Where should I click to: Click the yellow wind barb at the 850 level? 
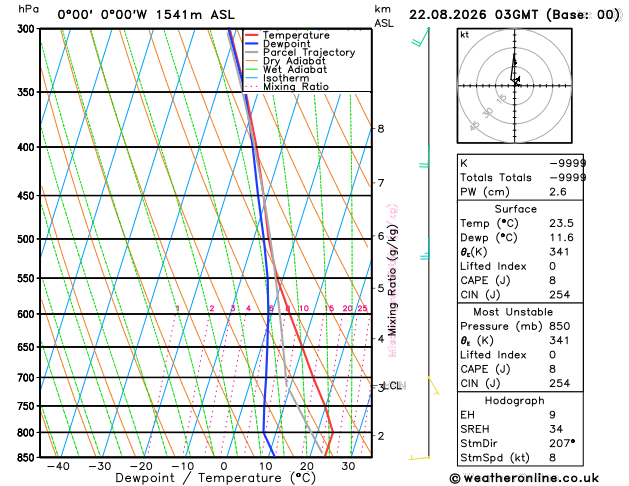click(x=419, y=457)
